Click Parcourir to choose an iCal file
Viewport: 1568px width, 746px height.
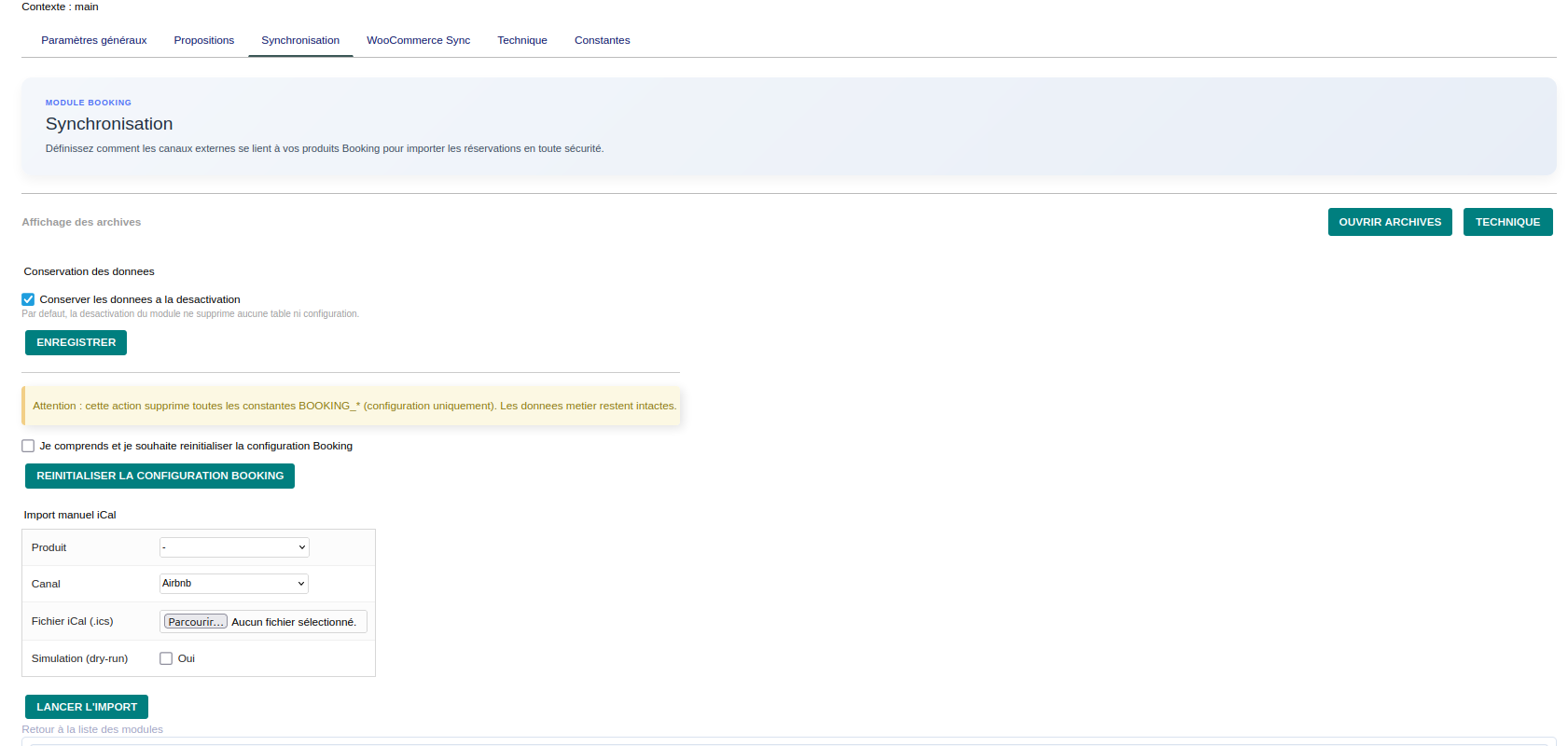[x=195, y=622]
